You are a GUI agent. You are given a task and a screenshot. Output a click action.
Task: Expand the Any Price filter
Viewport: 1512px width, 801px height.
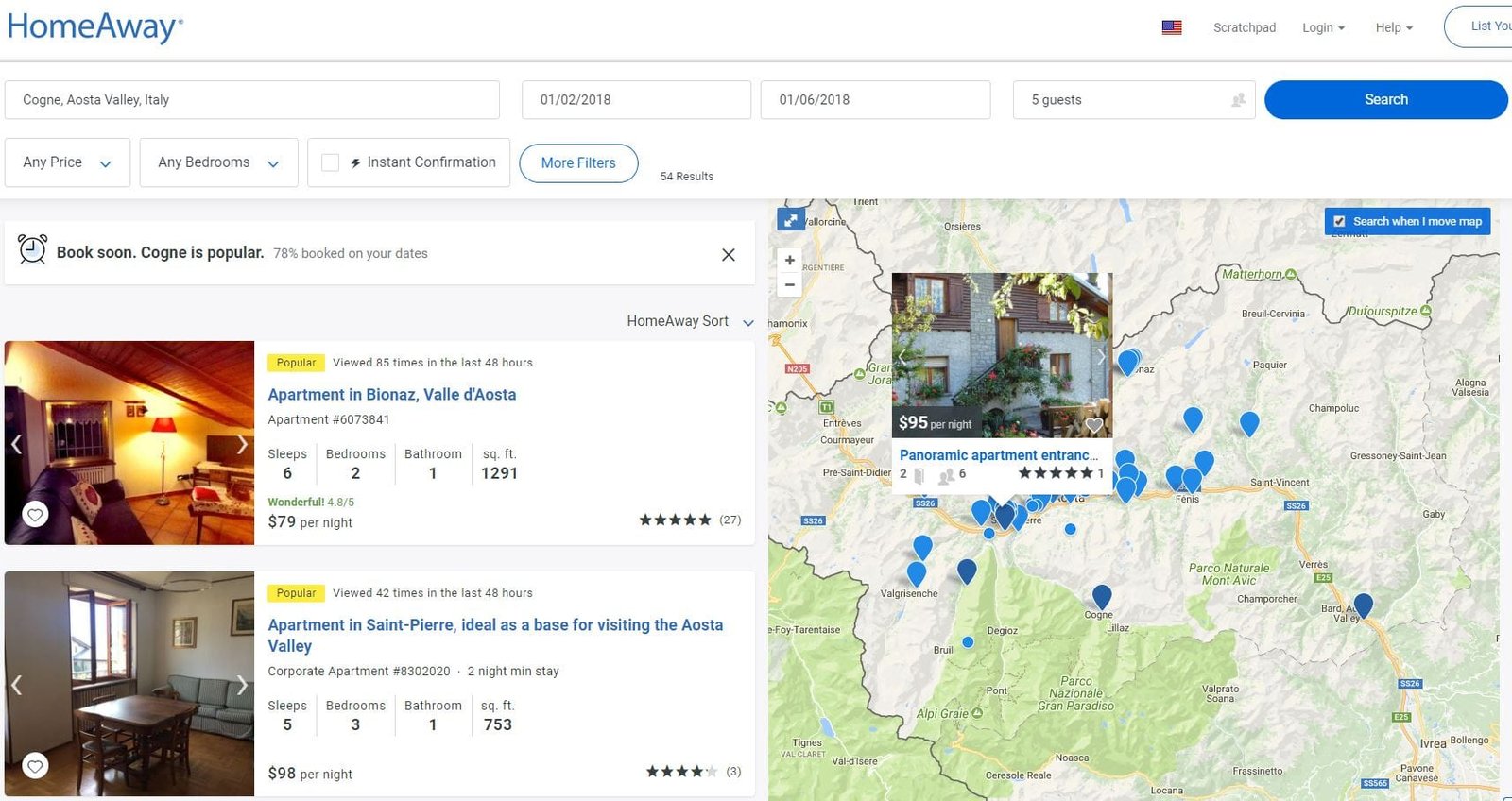67,162
